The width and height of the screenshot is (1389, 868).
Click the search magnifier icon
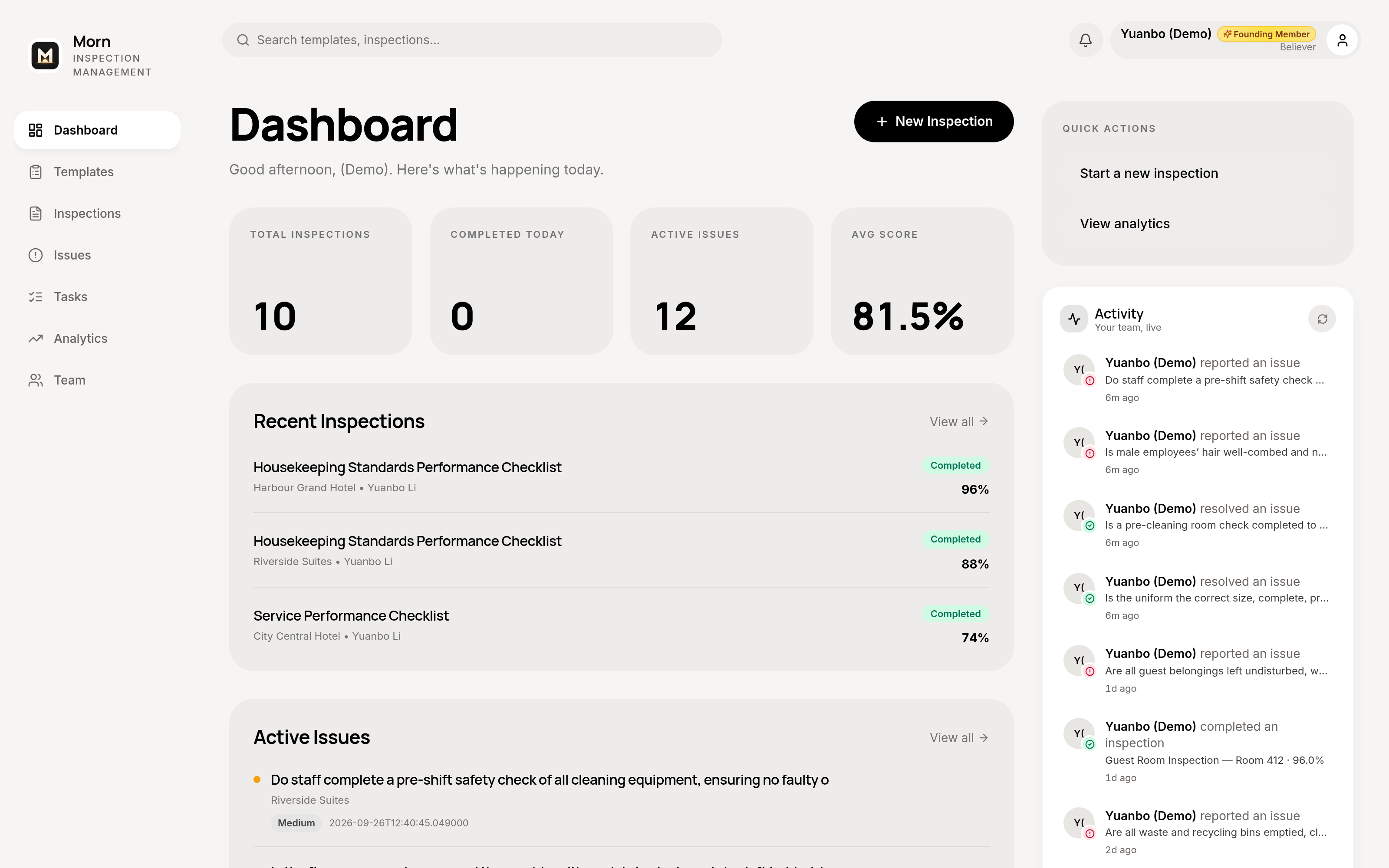[x=243, y=40]
